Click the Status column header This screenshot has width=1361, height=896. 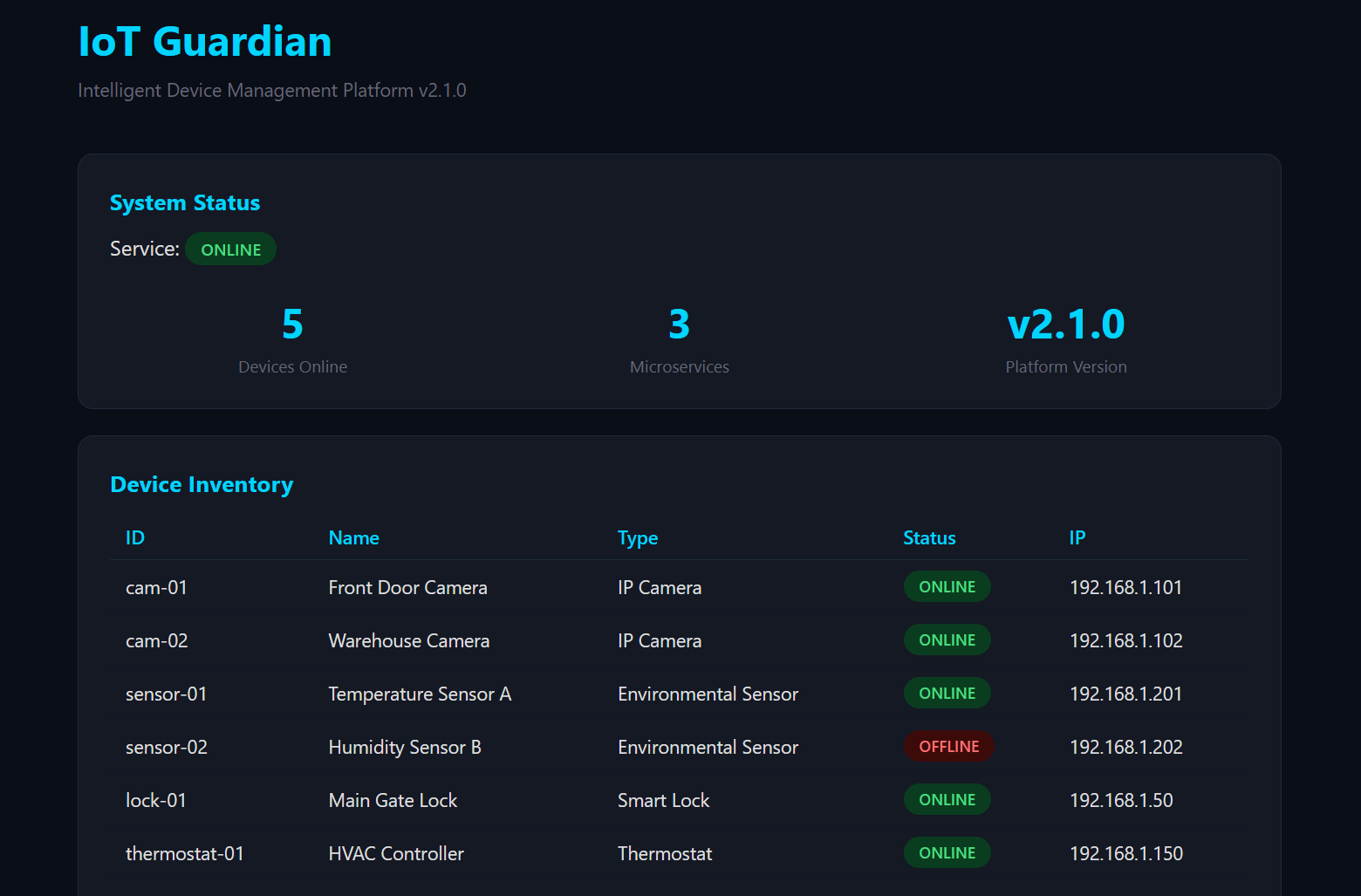pyautogui.click(x=929, y=538)
